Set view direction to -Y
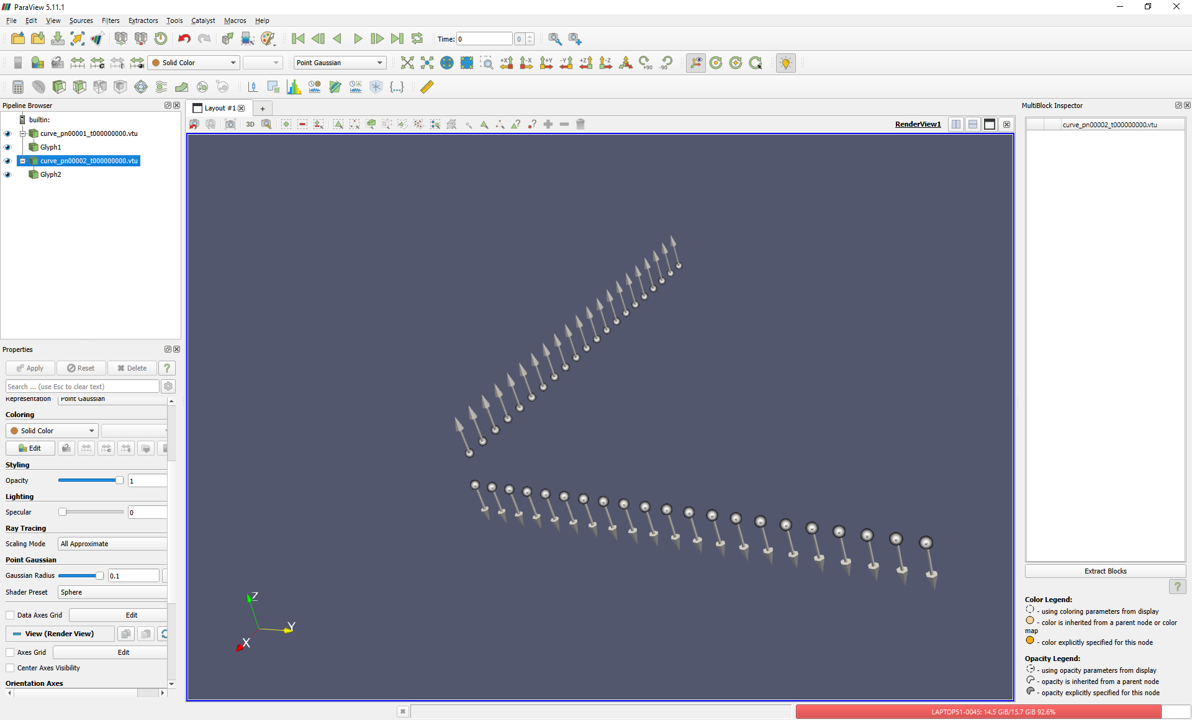The image size is (1192, 720). click(566, 63)
